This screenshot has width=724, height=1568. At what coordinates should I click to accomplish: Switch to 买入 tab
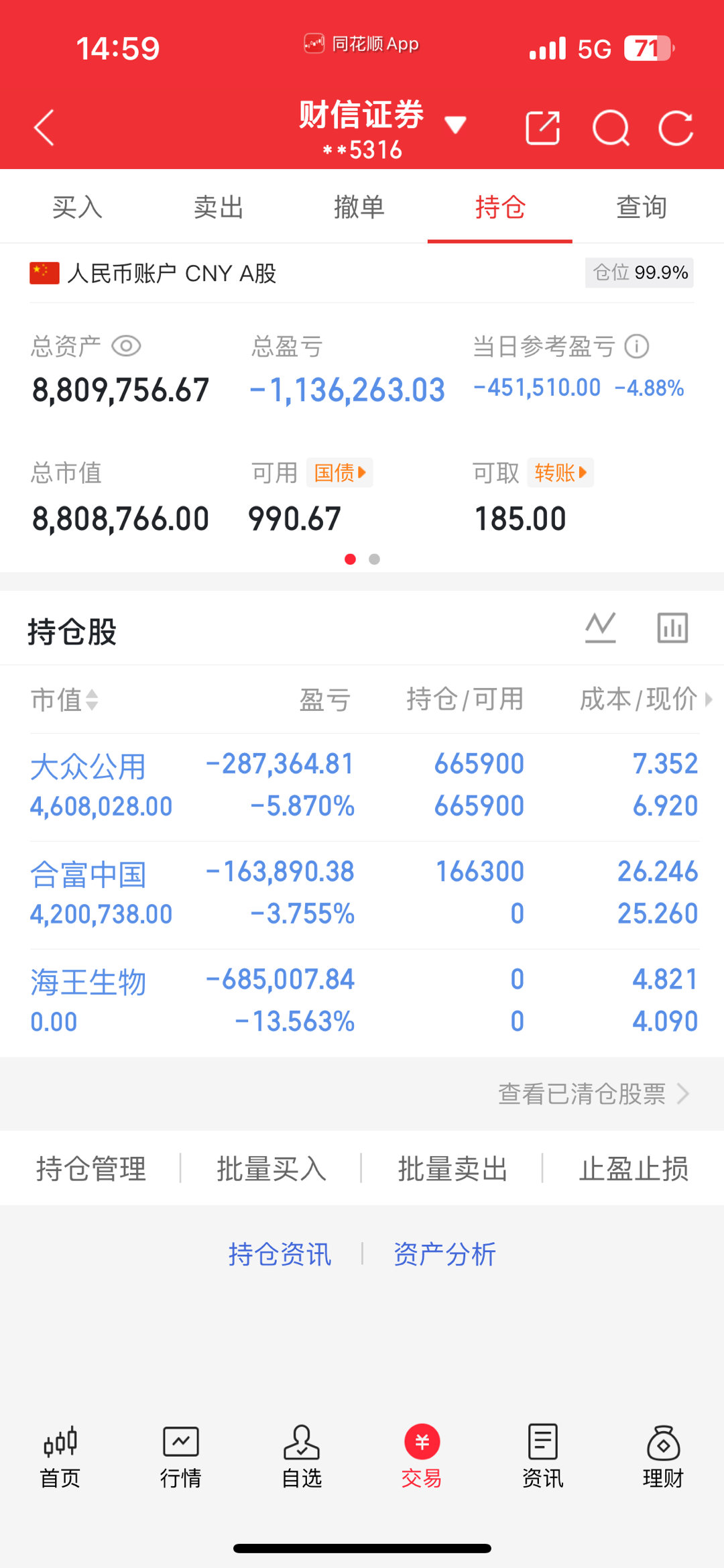tap(78, 207)
